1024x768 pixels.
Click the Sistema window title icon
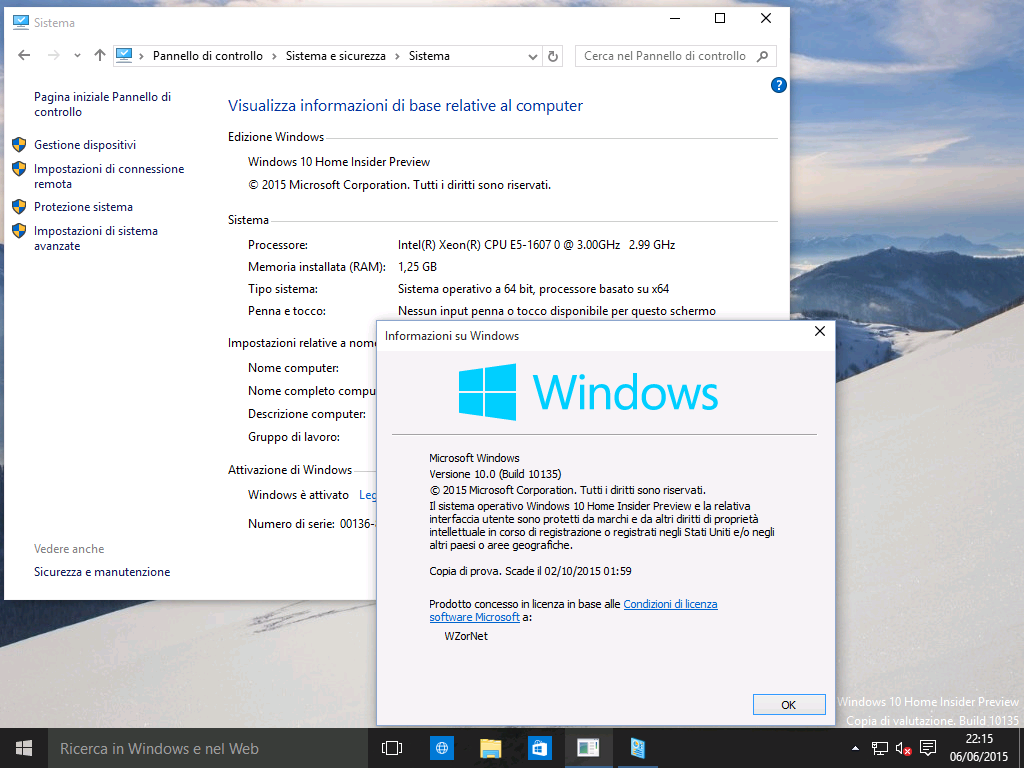coord(21,22)
